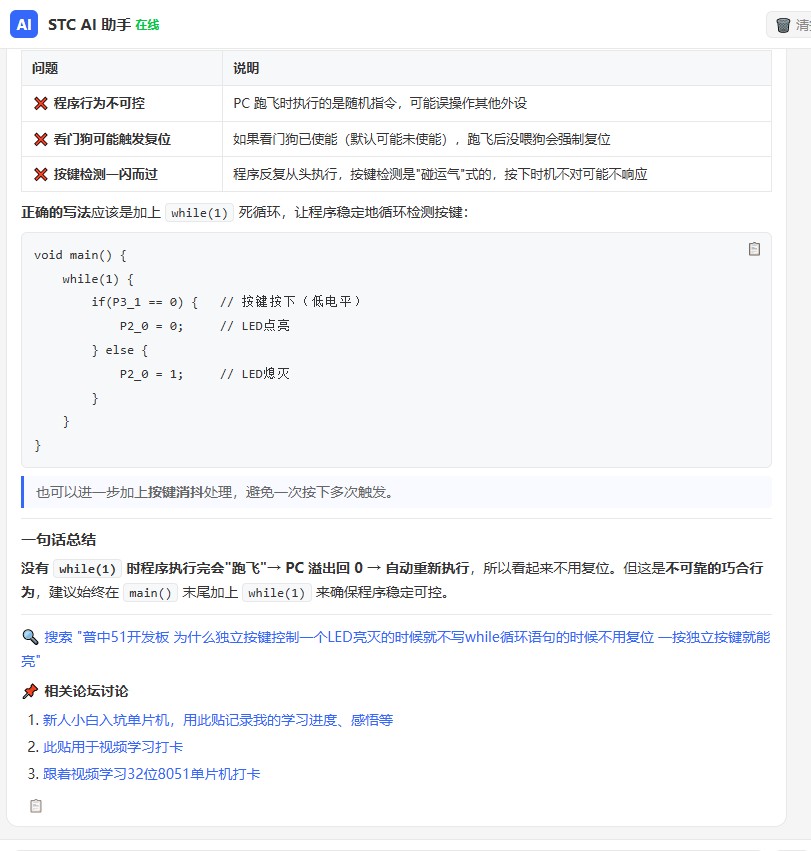This screenshot has width=811, height=851.
Task: Click the text 如果看门狗已使能
Action: [x=285, y=139]
